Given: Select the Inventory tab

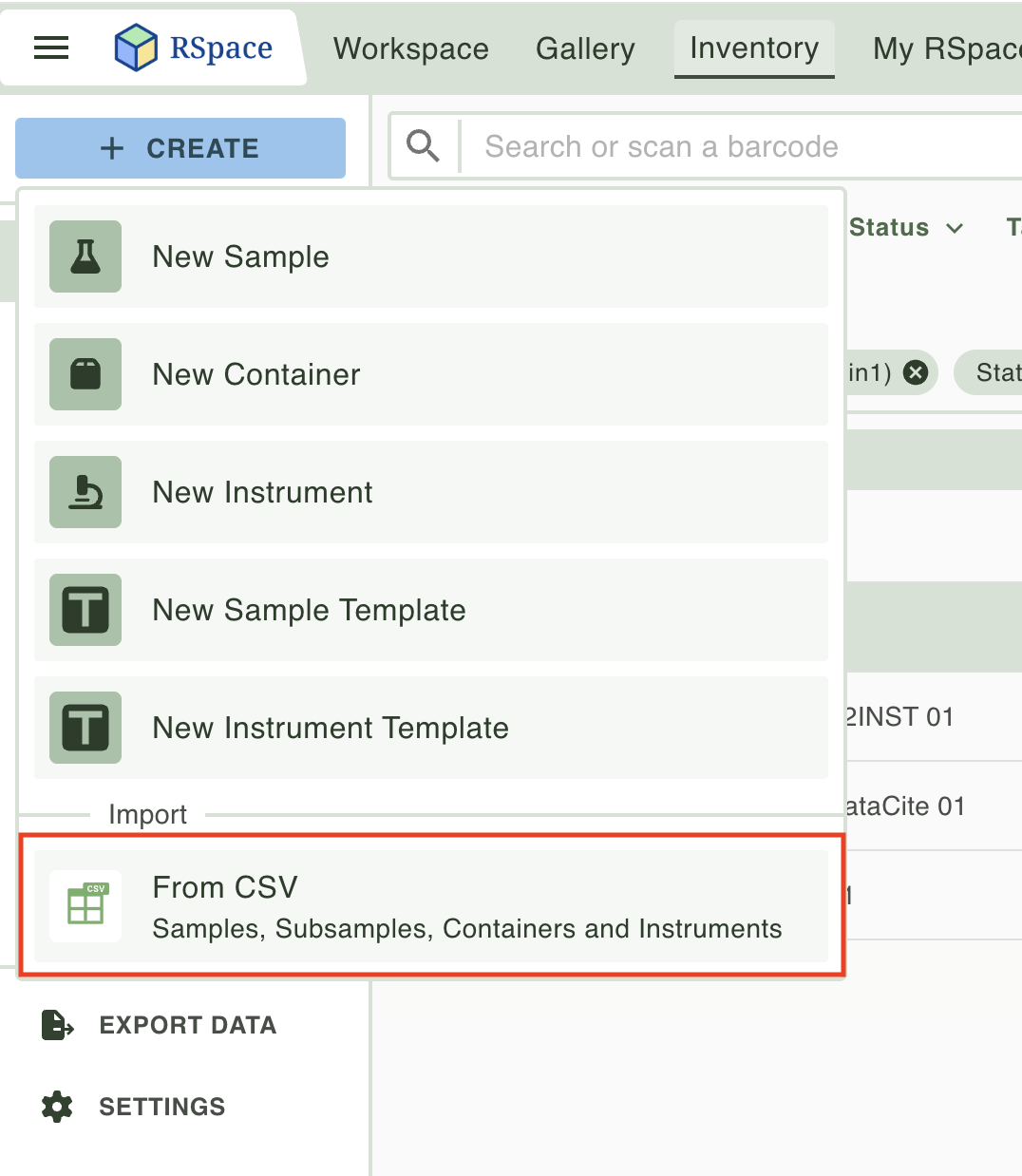Looking at the screenshot, I should (754, 48).
